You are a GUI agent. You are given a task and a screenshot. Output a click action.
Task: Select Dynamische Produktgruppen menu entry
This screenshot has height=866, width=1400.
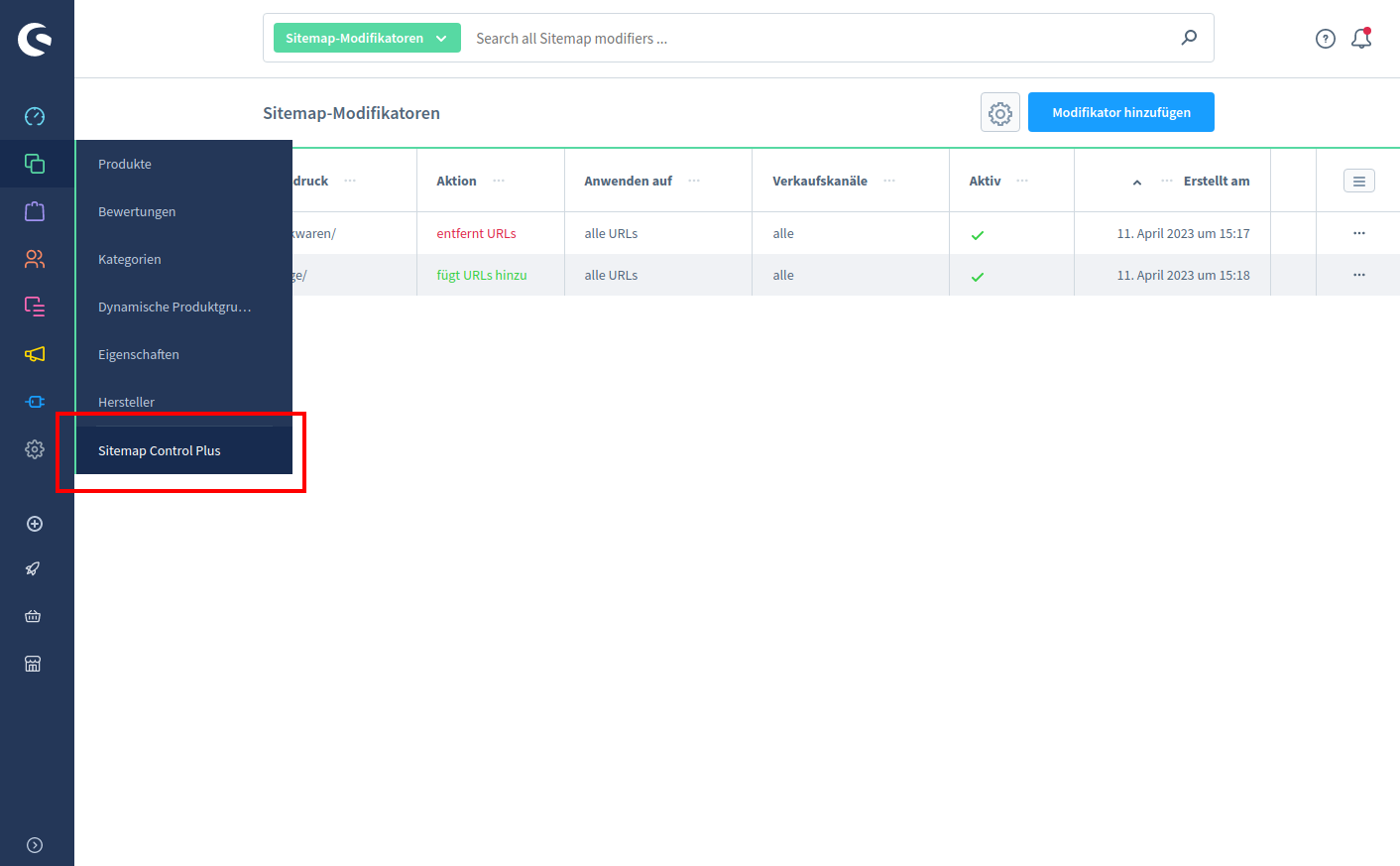click(x=184, y=307)
